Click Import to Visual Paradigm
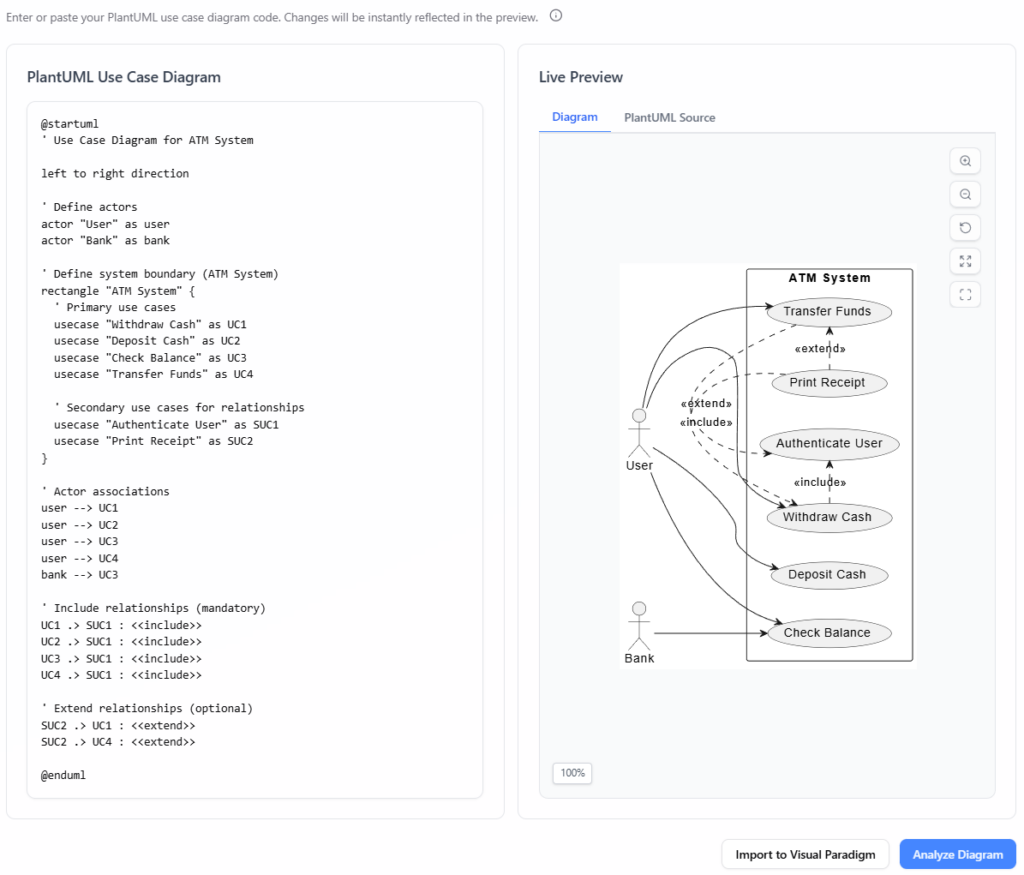1024x875 pixels. [x=804, y=854]
